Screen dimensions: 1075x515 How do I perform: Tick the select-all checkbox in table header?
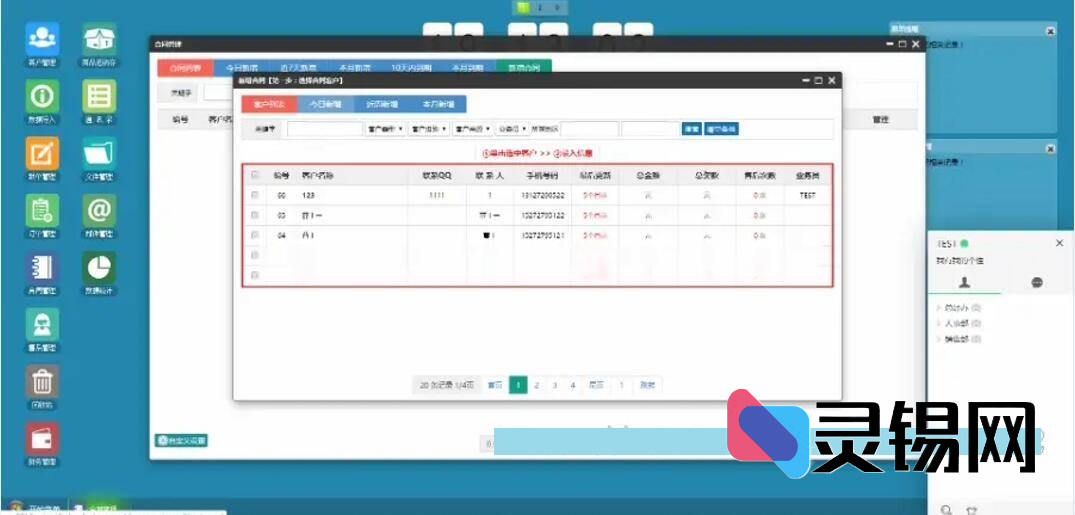(x=255, y=175)
